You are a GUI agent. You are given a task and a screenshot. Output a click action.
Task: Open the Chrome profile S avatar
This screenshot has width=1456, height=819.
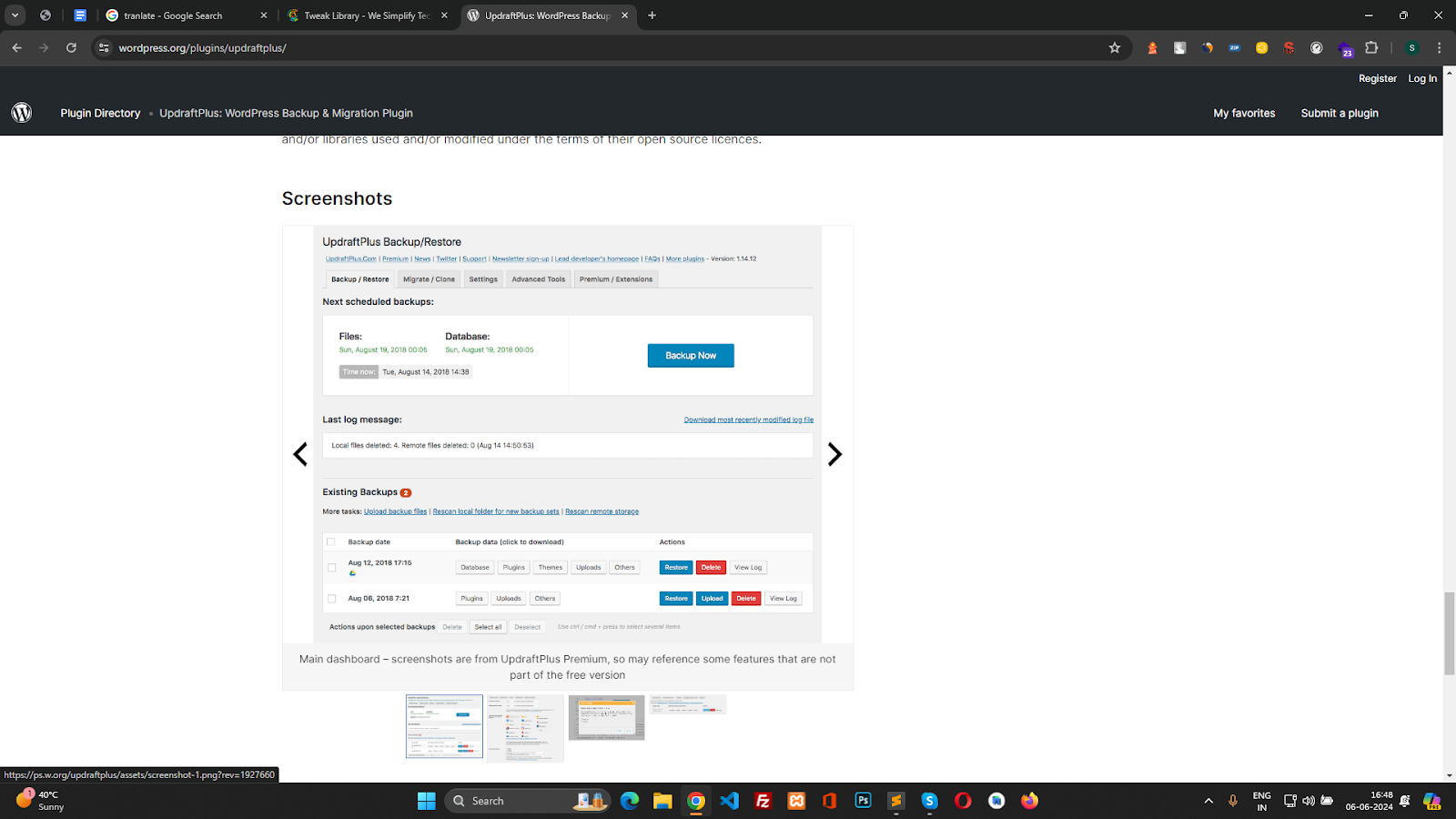click(x=1411, y=47)
